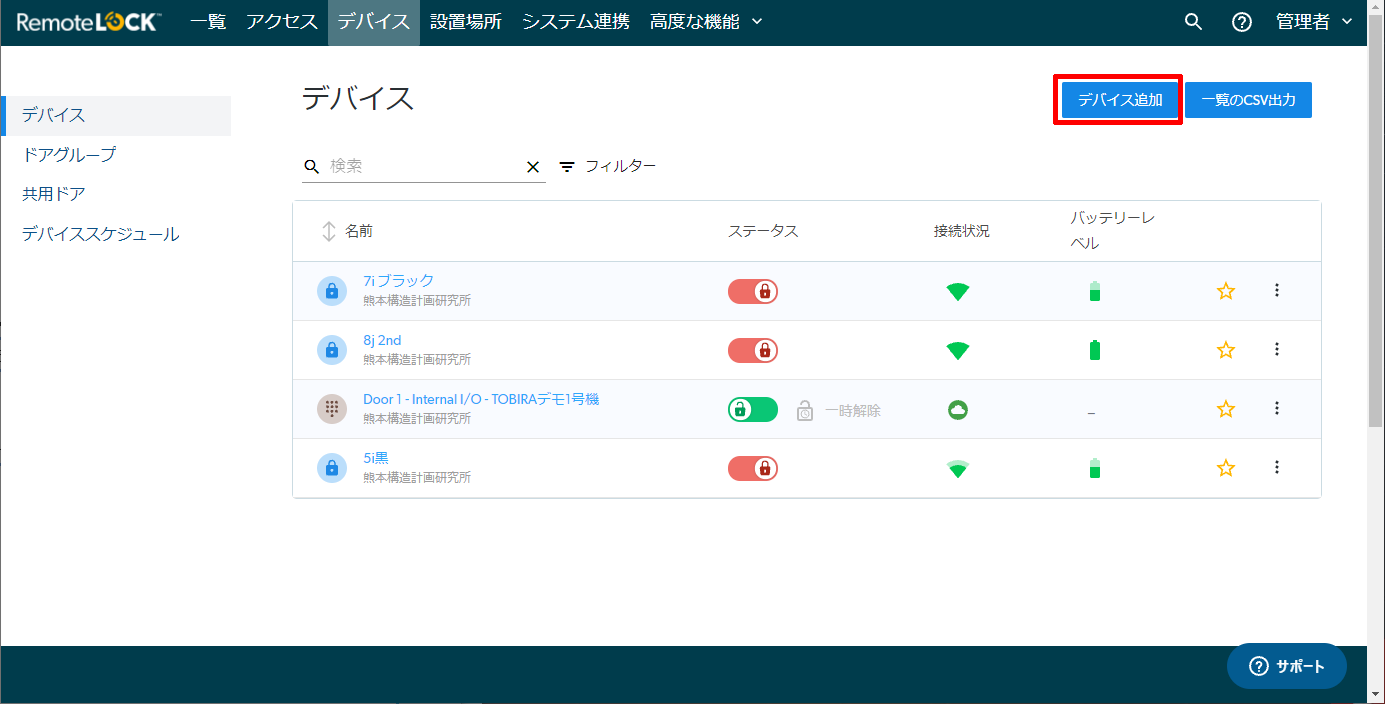Toggle the lock switch for 5i黒
This screenshot has height=704, width=1385.
click(x=753, y=468)
